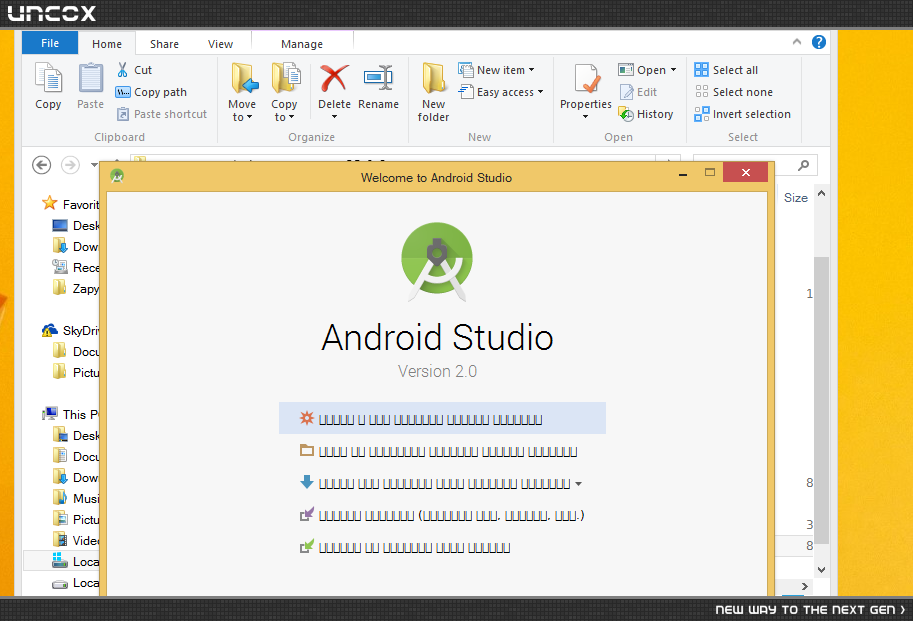Open recent locations dropdown beside forward arrow

(x=94, y=165)
